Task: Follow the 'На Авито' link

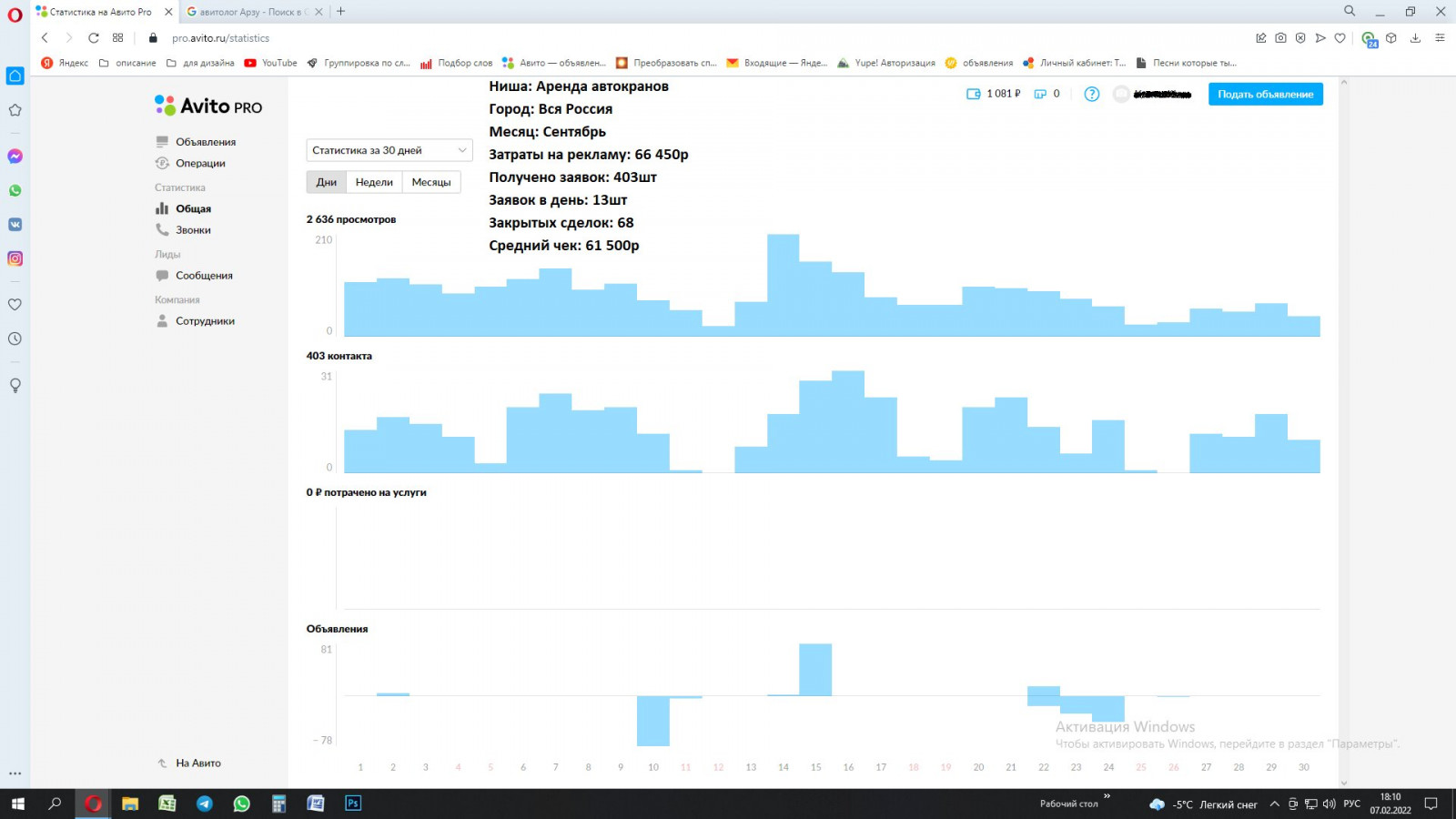Action: coord(197,763)
